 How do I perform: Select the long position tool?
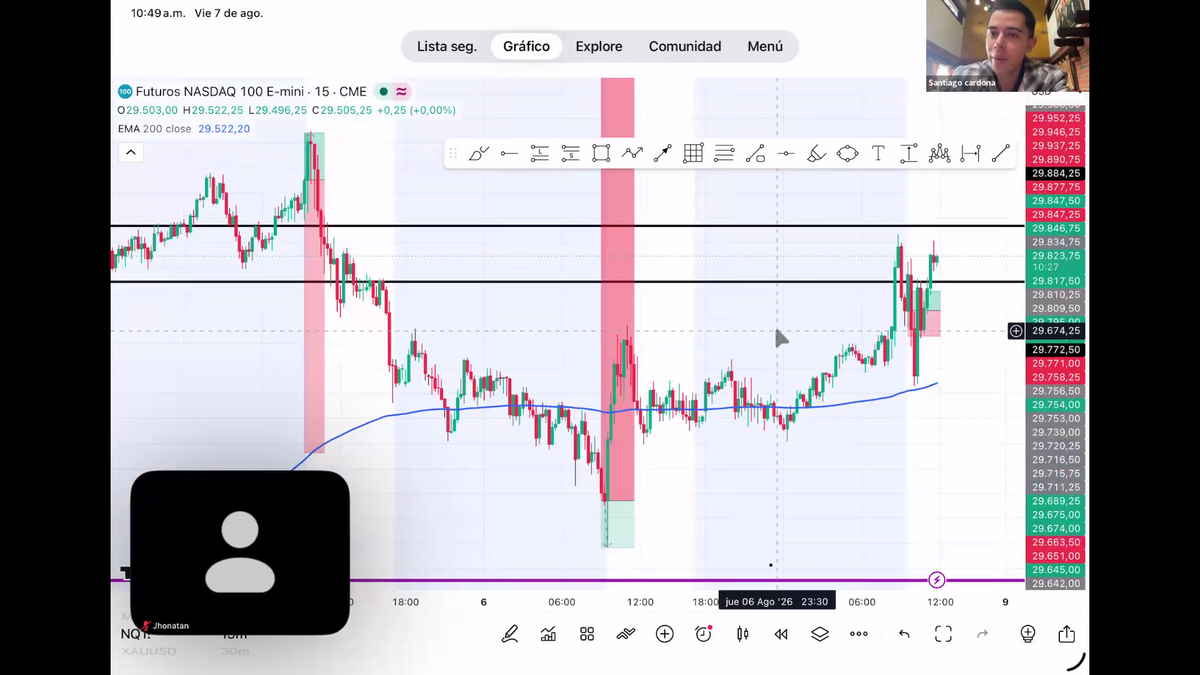point(540,153)
